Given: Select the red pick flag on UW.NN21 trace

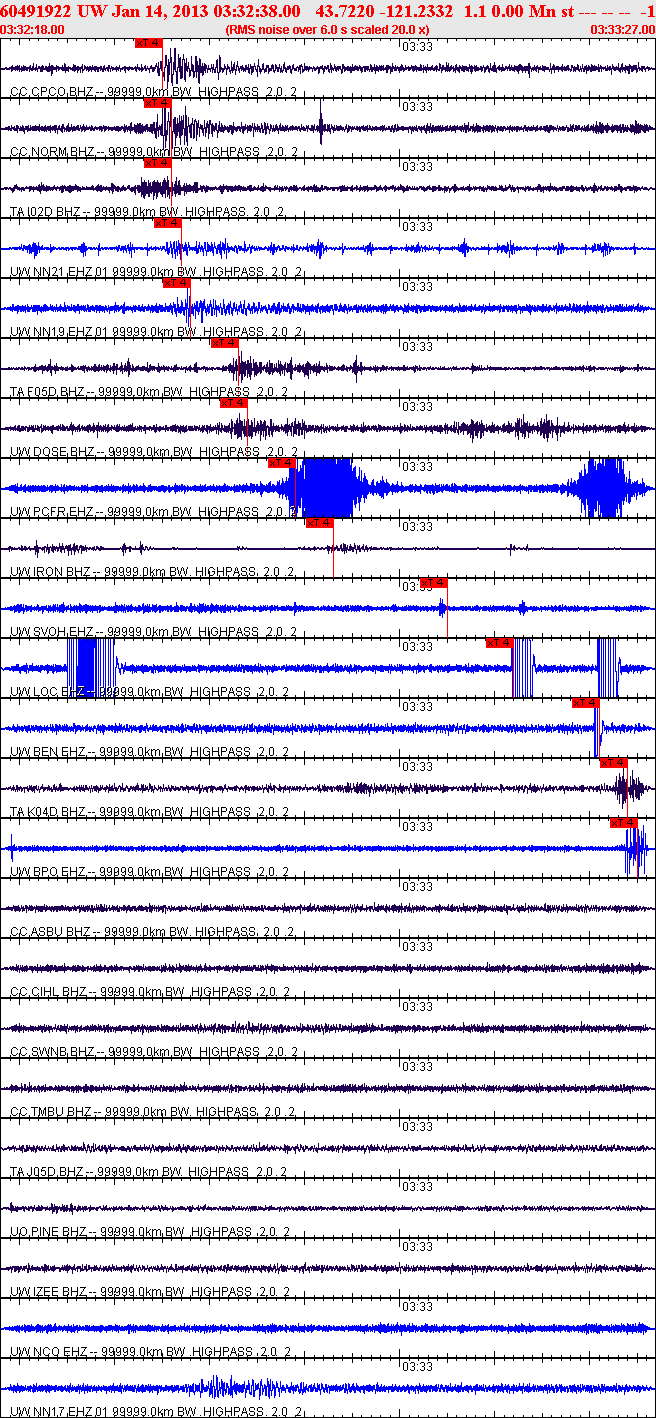Looking at the screenshot, I should [x=168, y=223].
